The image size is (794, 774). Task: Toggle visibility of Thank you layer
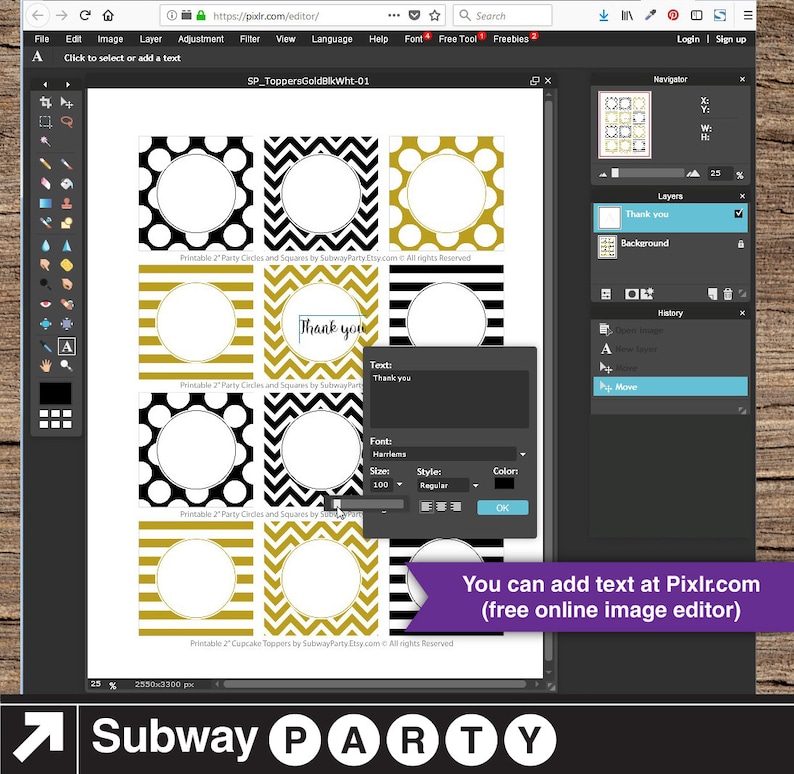[739, 214]
